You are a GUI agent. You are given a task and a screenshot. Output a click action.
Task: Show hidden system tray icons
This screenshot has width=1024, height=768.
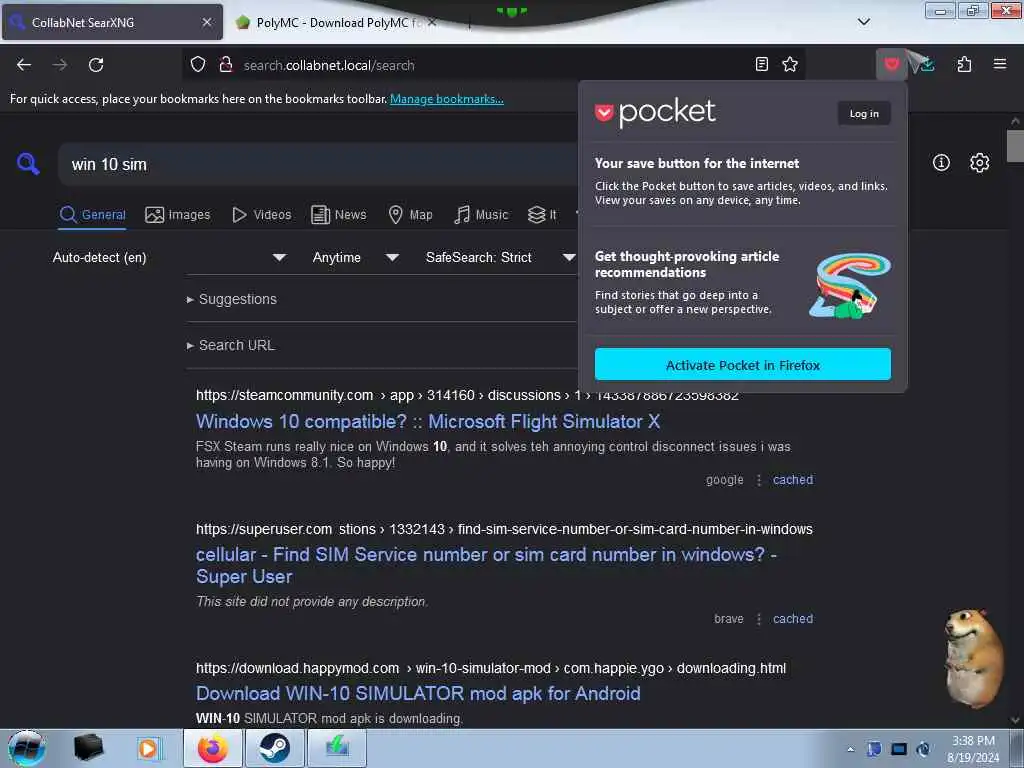(850, 749)
